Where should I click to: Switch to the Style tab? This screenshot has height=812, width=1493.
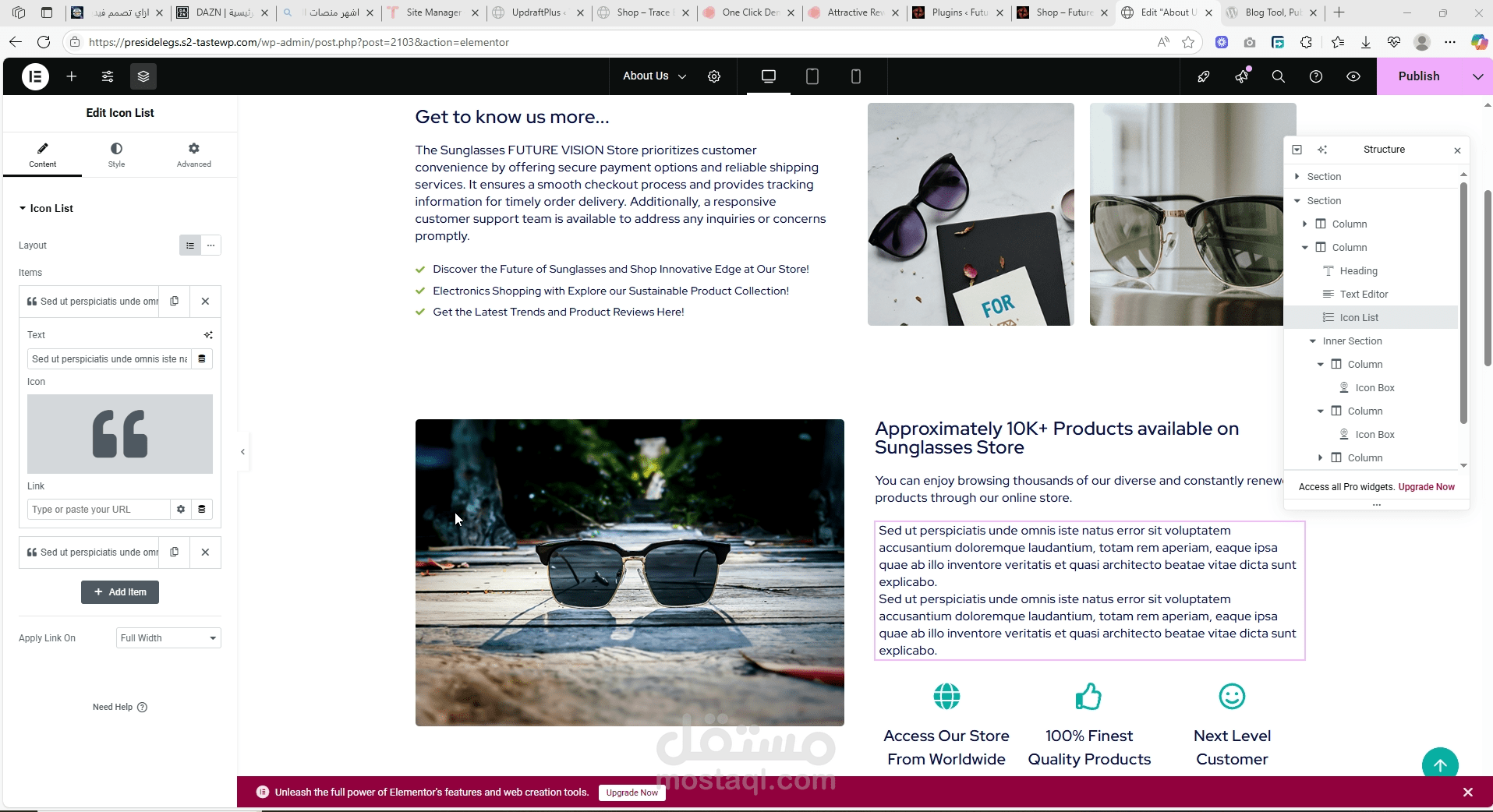click(x=116, y=155)
